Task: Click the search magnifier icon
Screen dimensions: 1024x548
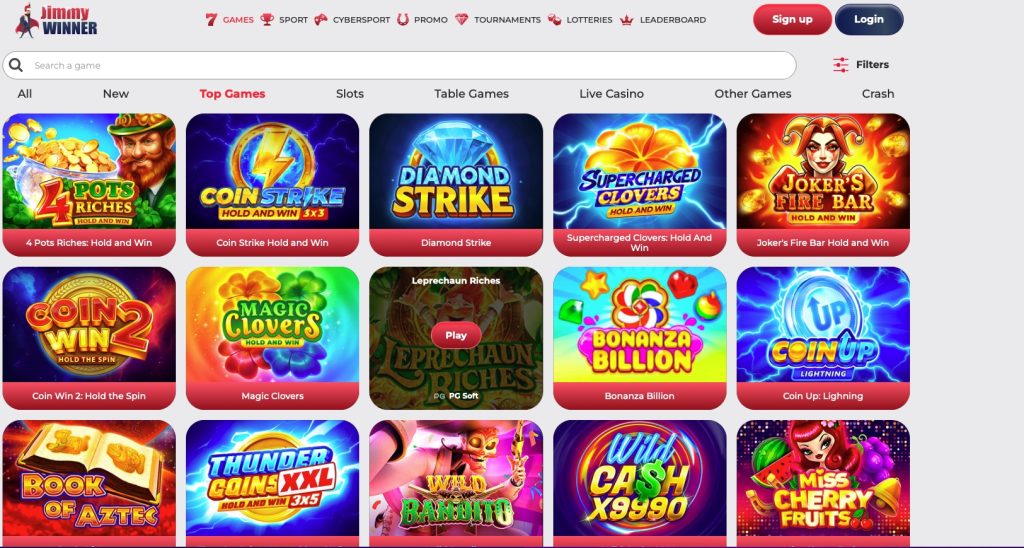Action: 16,65
